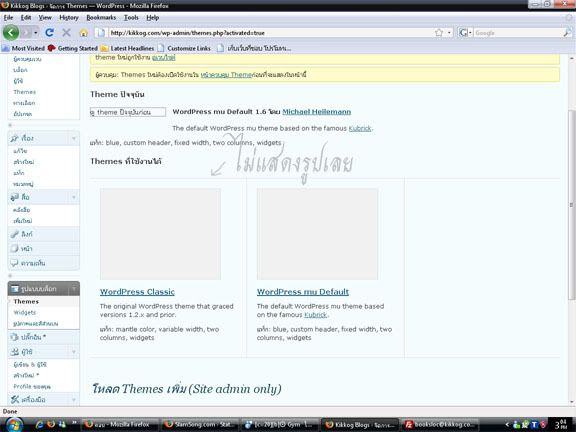Image resolution: width=576 pixels, height=432 pixels.
Task: Bookmark page using star icon
Action: (x=439, y=33)
